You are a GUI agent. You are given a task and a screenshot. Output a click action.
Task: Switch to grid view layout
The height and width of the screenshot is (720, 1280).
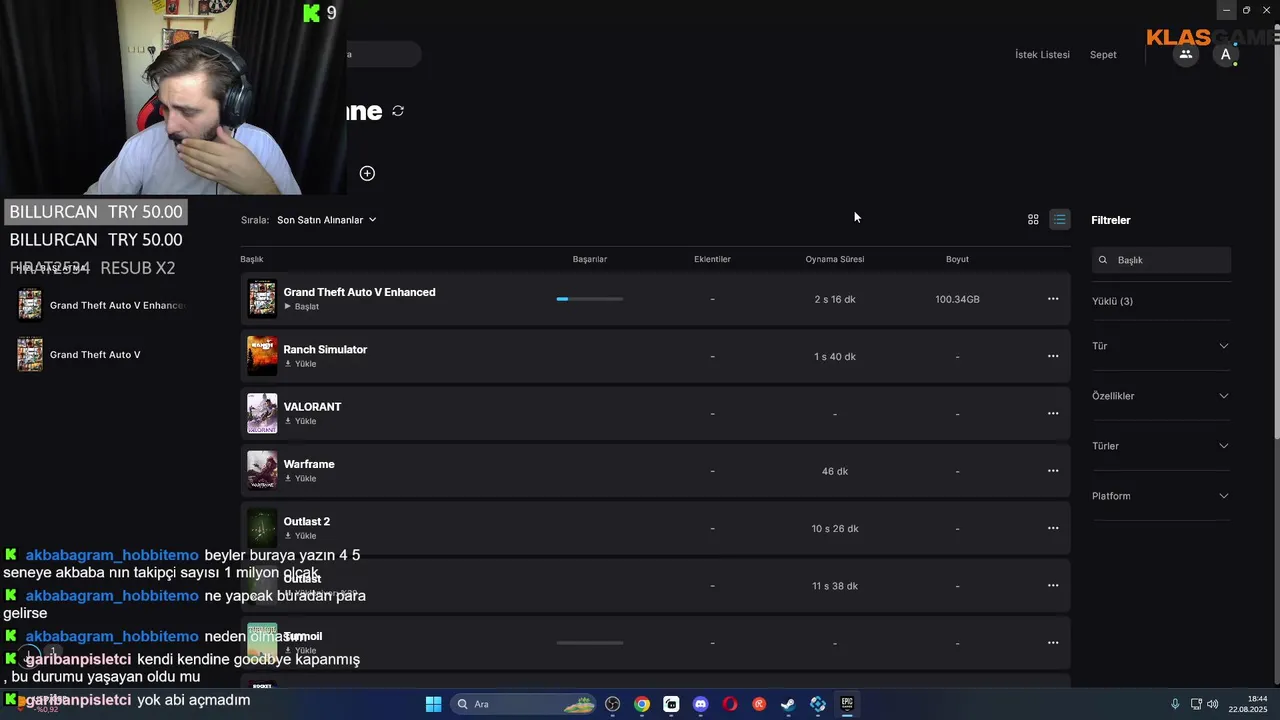(x=1033, y=220)
